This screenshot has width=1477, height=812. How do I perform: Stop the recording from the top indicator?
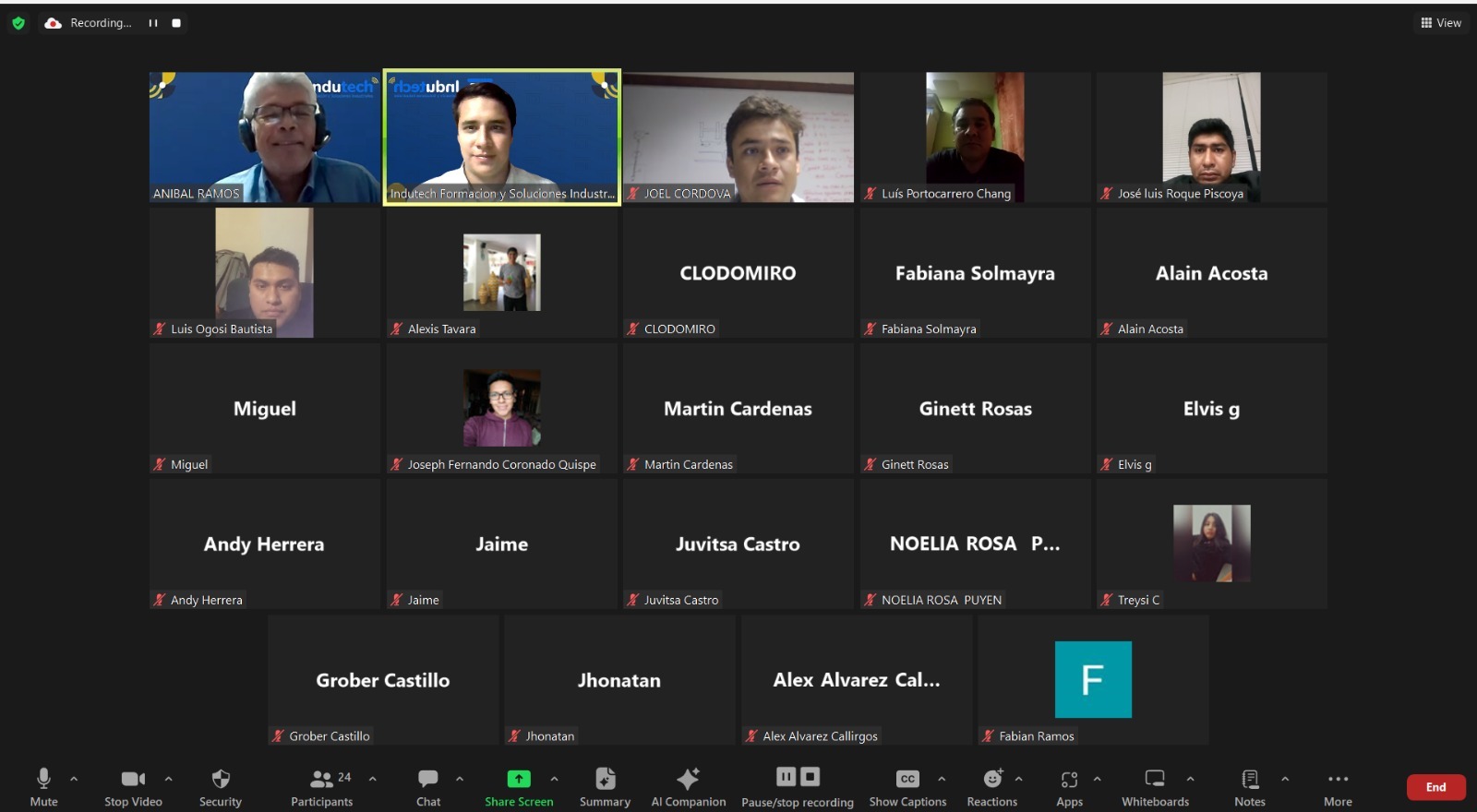click(176, 23)
